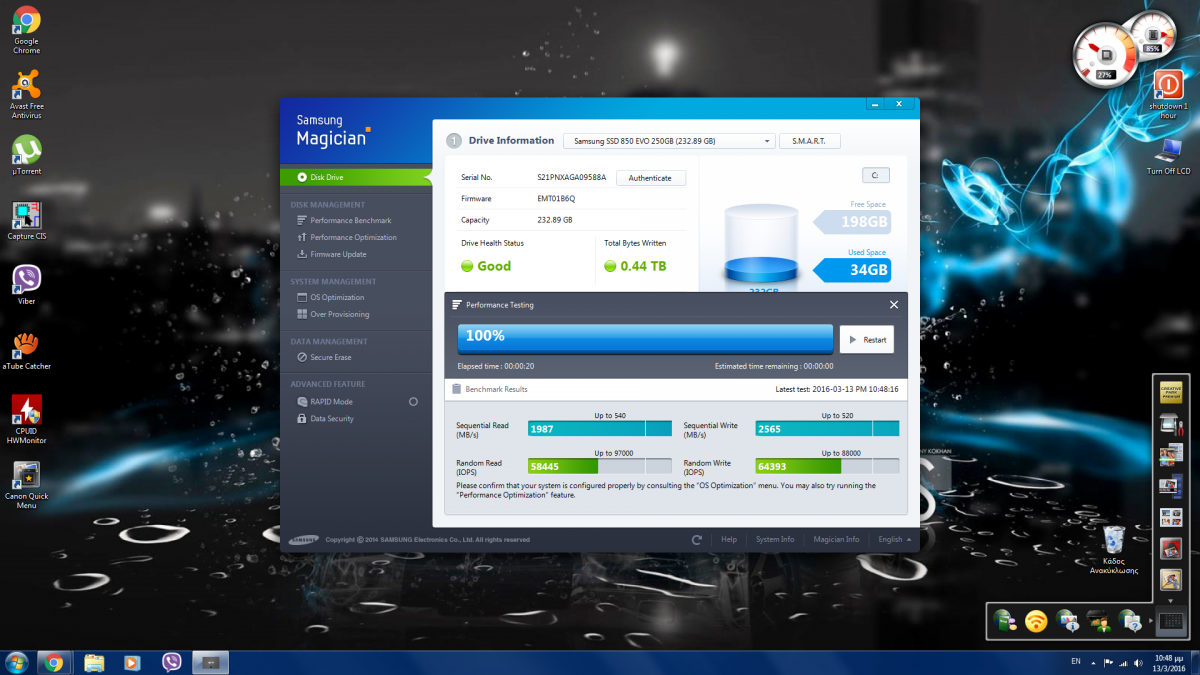Viewport: 1200px width, 675px height.
Task: Click the Authenticate button
Action: coord(650,178)
